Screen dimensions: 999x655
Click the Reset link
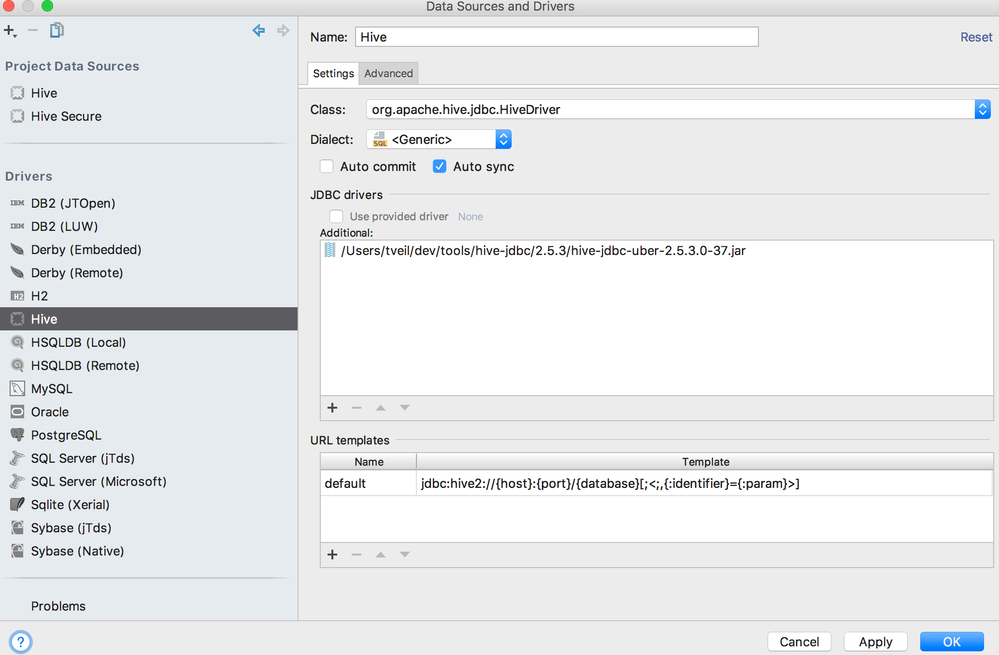[975, 37]
